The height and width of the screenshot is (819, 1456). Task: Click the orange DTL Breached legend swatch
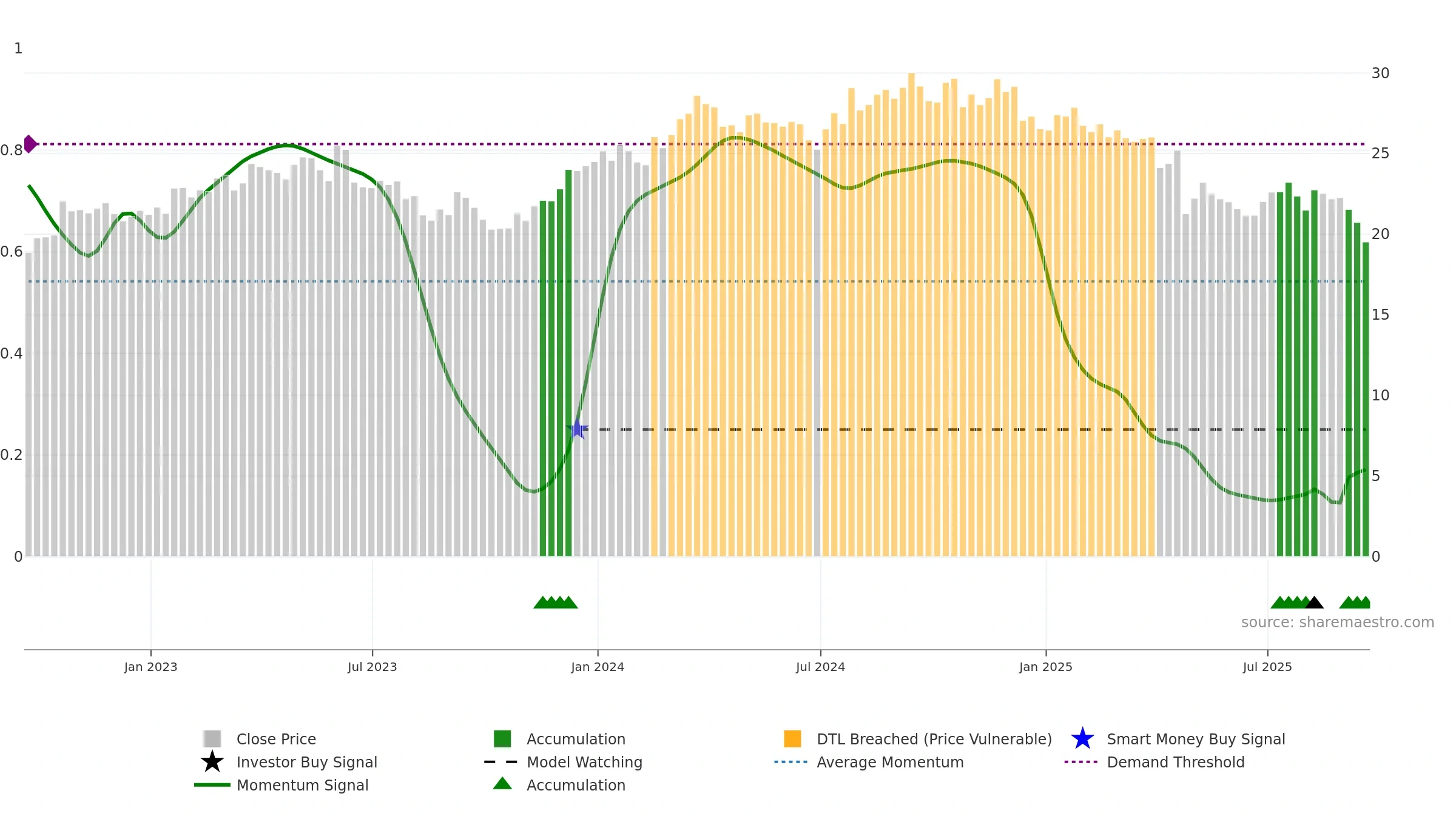click(792, 739)
